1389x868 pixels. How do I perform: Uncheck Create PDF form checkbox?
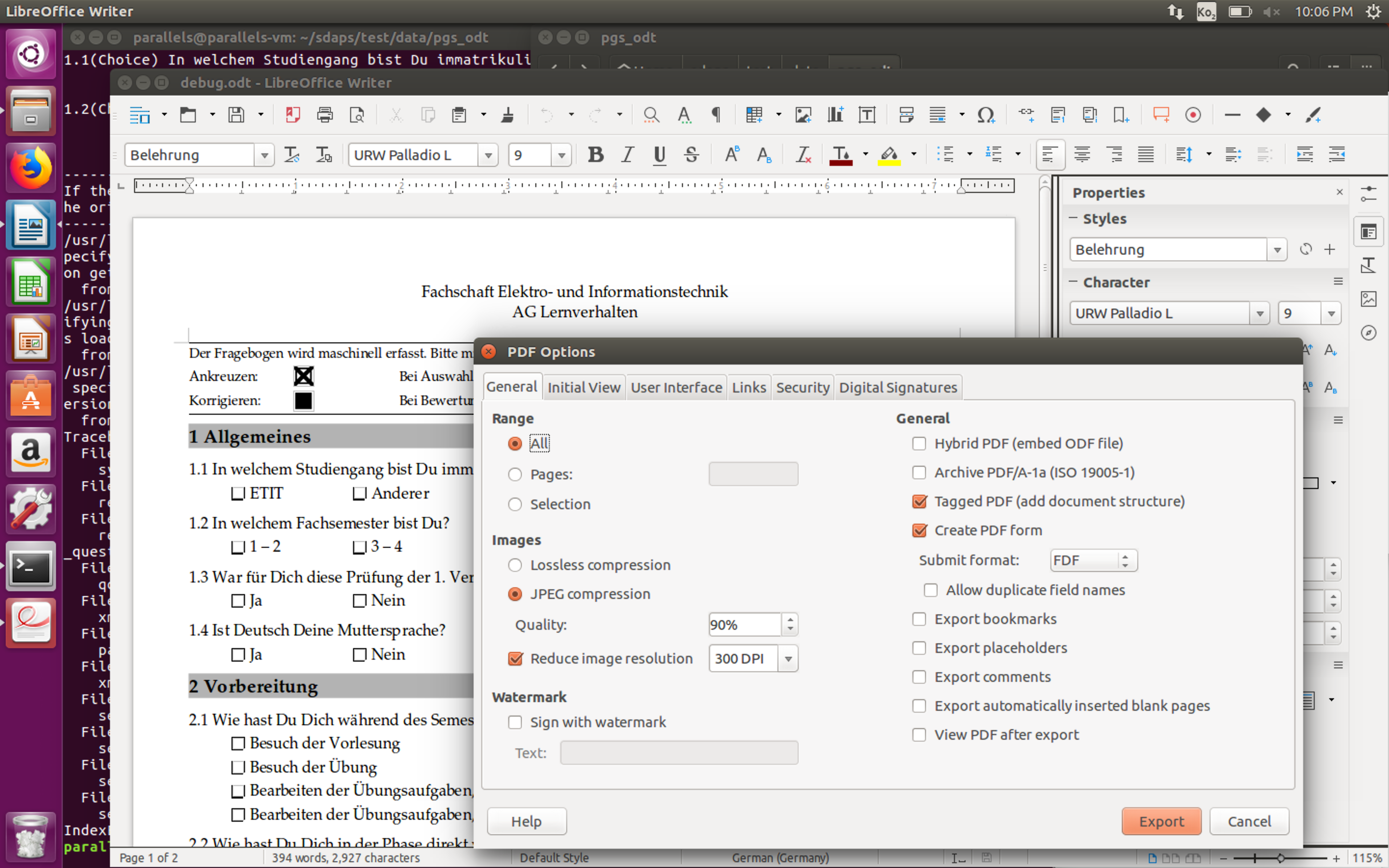[919, 530]
